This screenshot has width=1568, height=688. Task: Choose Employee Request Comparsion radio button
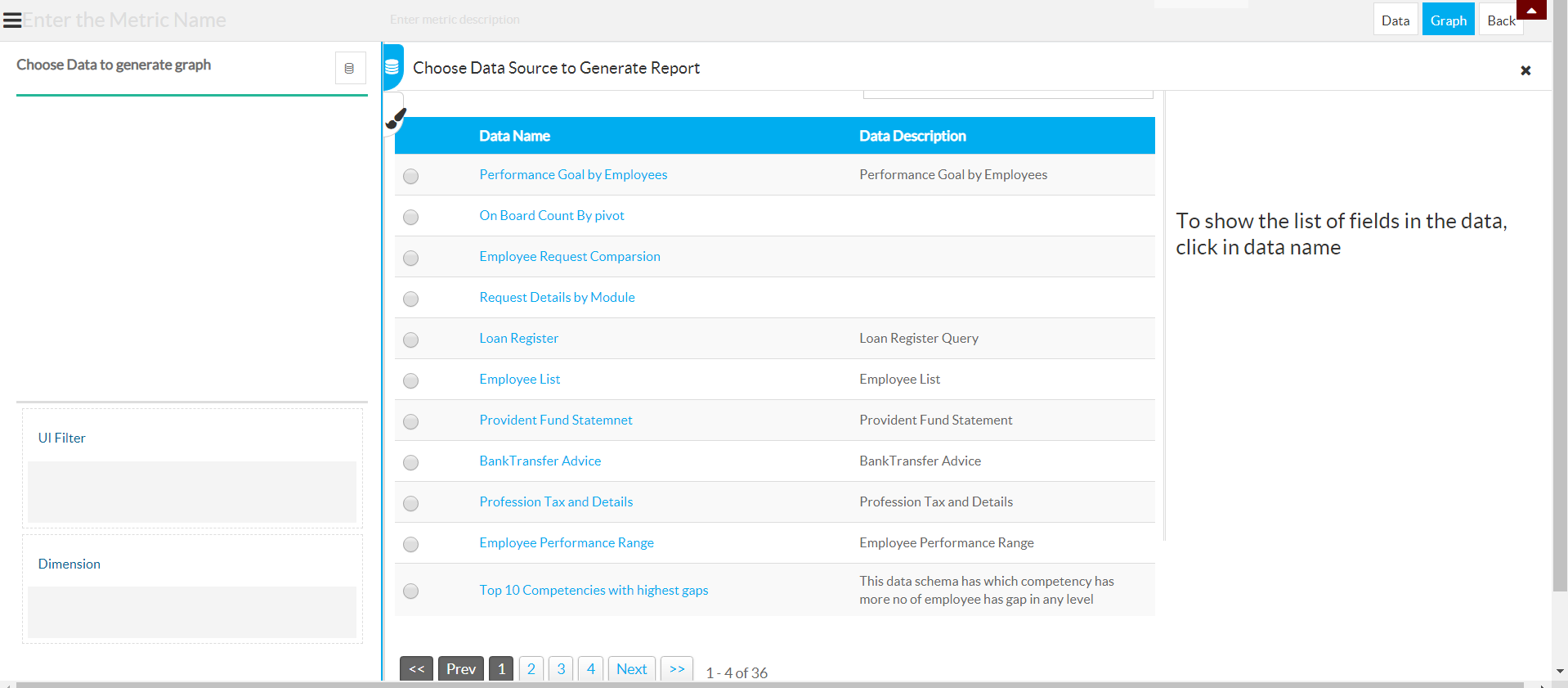point(411,258)
